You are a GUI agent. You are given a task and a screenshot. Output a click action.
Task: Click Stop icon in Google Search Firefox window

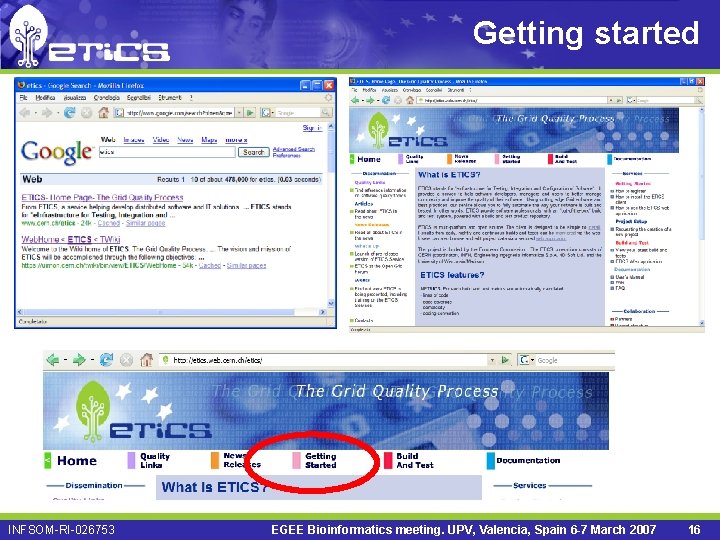click(86, 112)
